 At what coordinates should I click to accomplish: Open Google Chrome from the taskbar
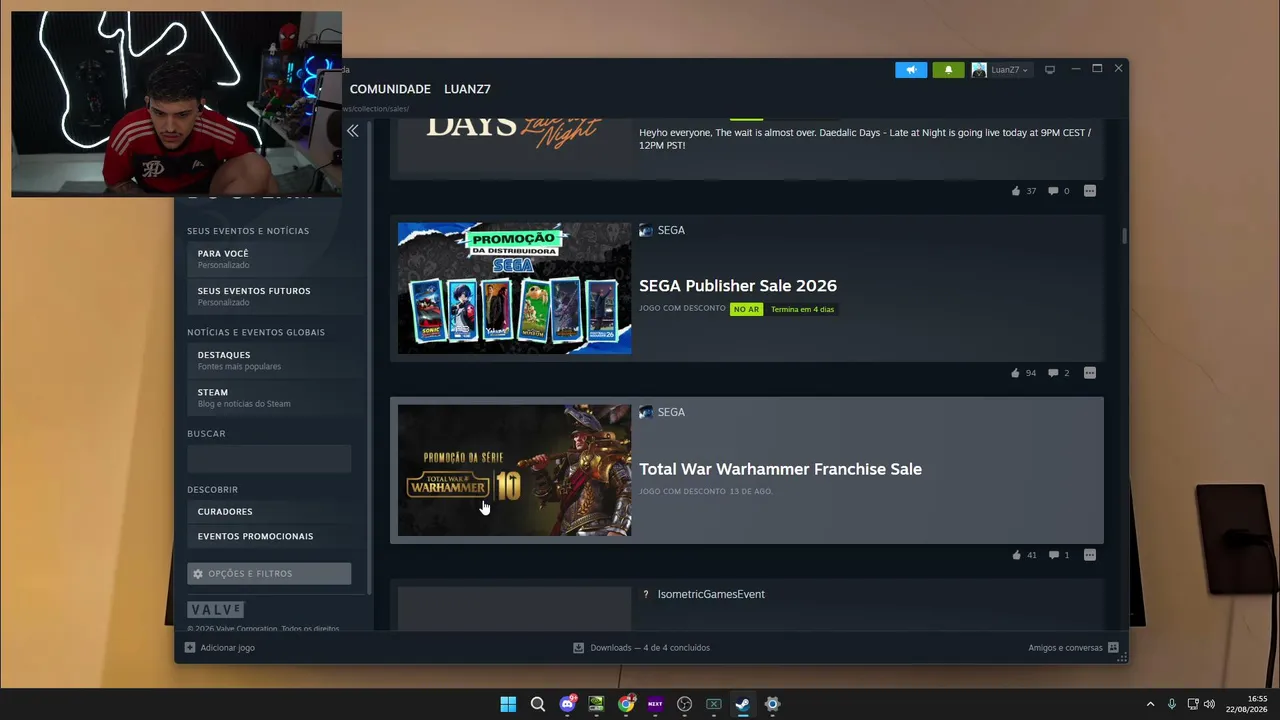(626, 704)
